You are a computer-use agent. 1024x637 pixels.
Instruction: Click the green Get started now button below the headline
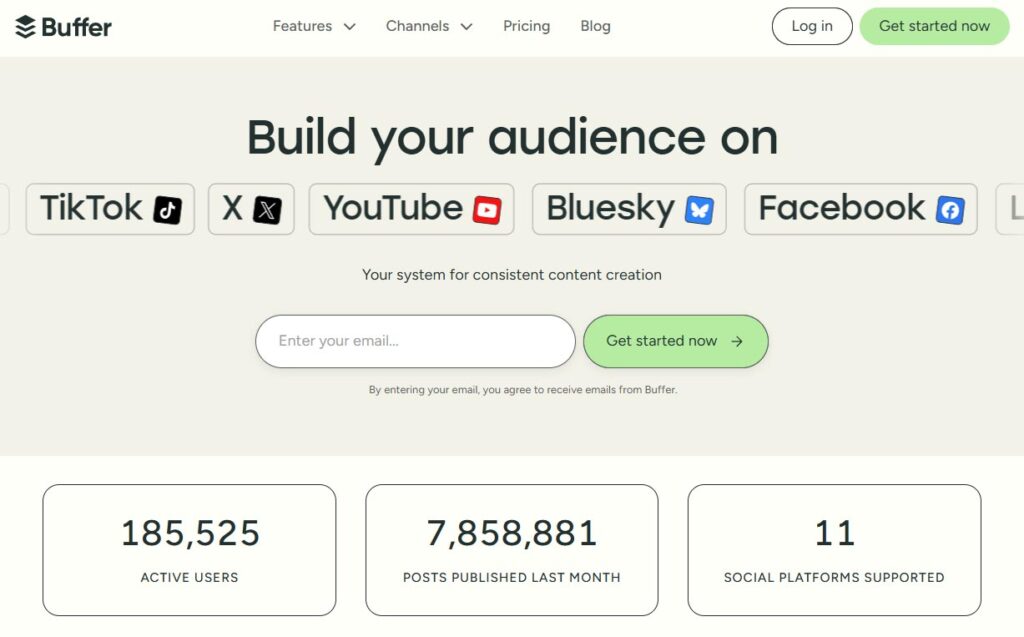(x=675, y=341)
